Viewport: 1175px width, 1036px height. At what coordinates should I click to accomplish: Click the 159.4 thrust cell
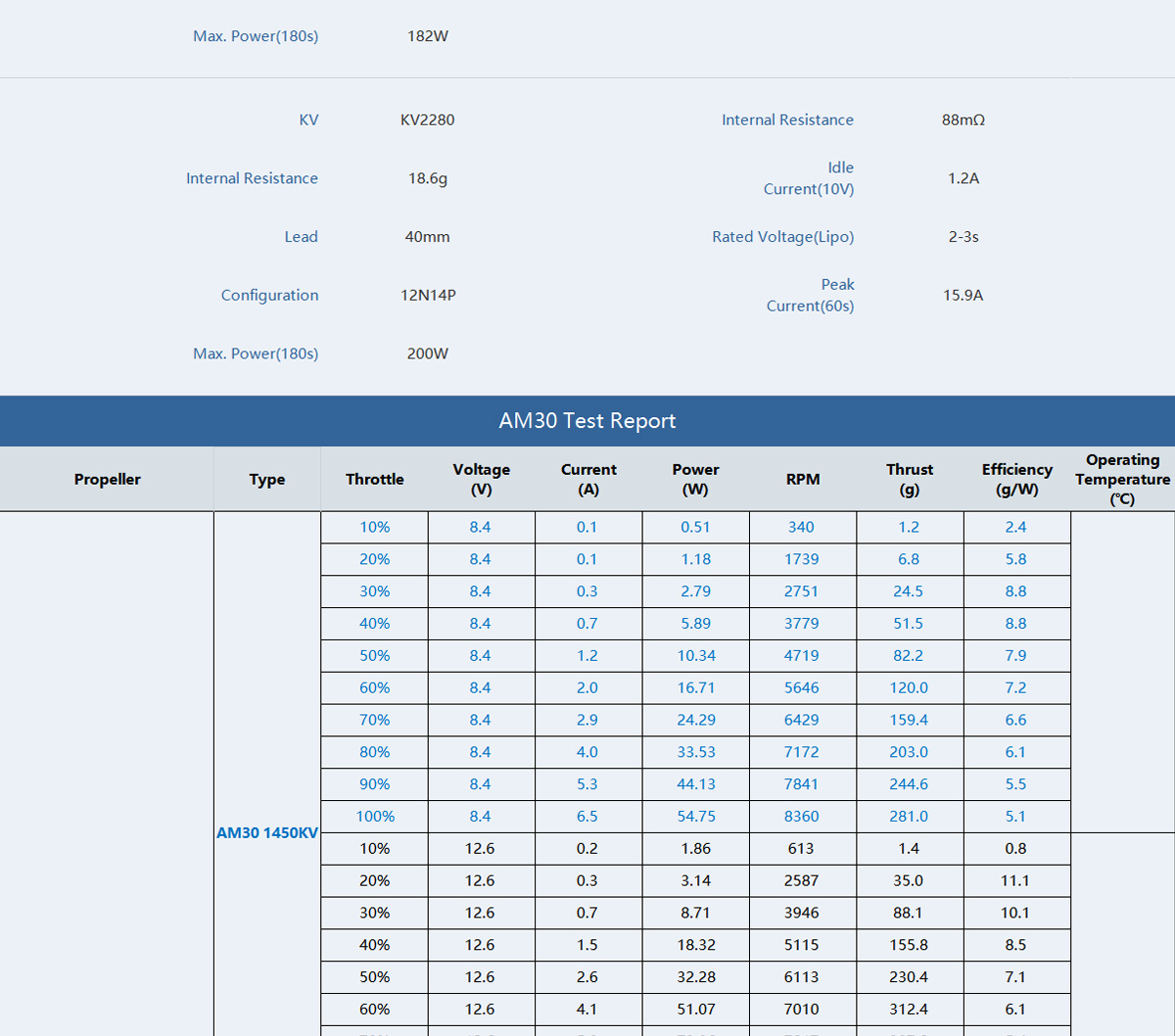pyautogui.click(x=910, y=720)
